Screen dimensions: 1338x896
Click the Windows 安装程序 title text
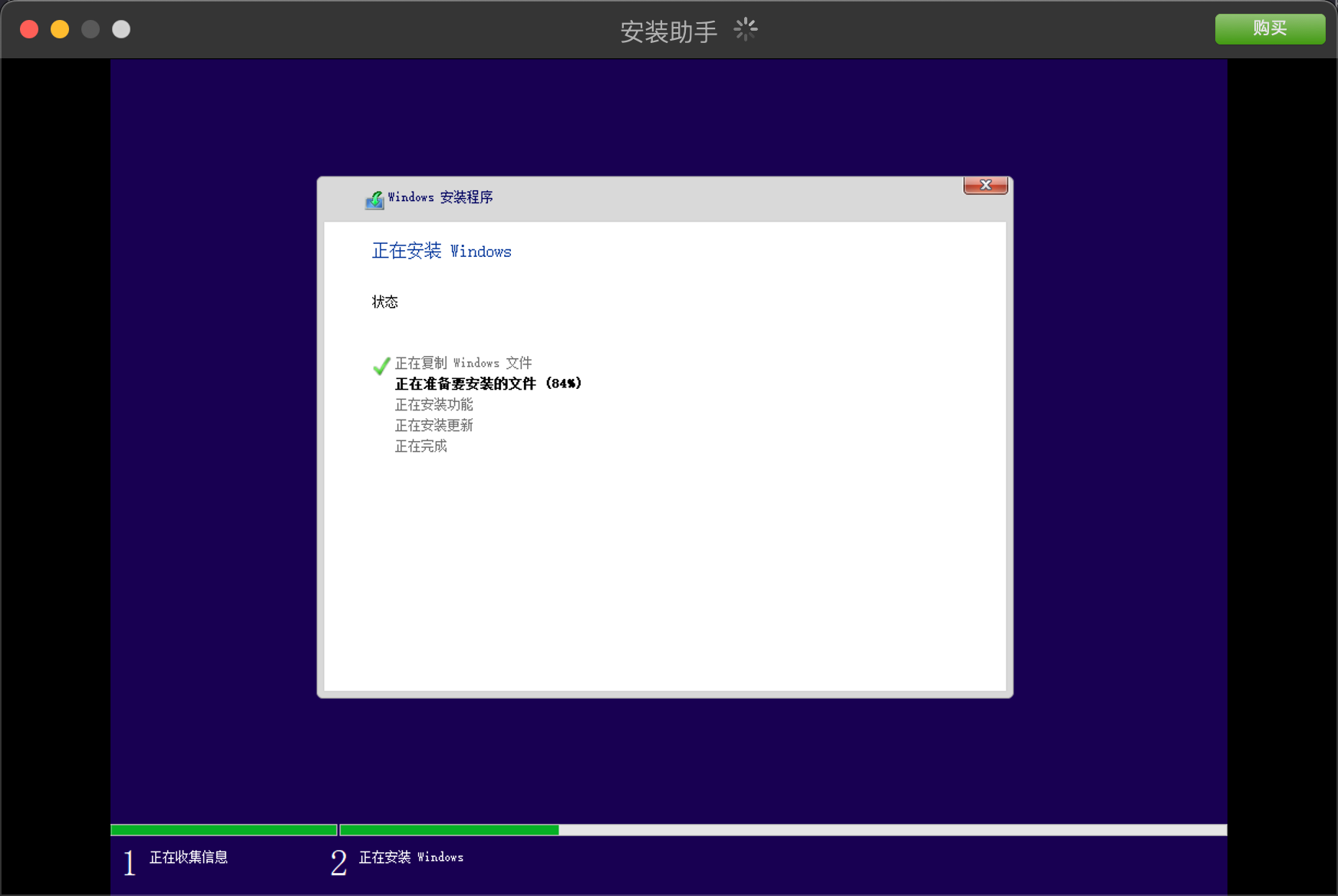[x=440, y=197]
